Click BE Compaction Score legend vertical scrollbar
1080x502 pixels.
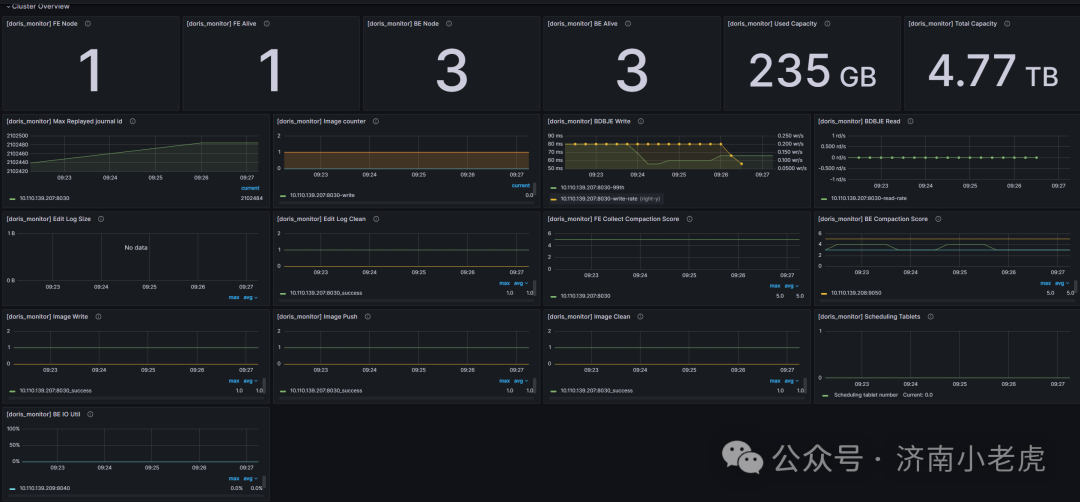pos(1075,287)
